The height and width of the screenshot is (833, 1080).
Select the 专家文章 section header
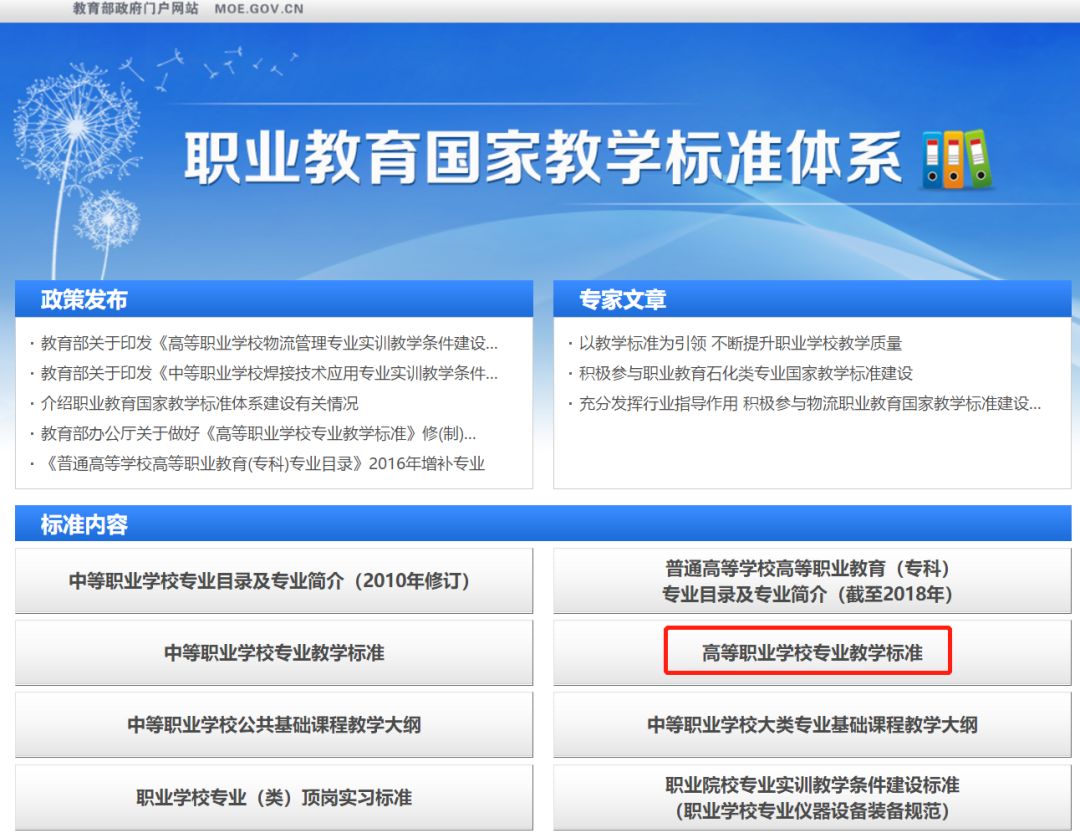622,299
